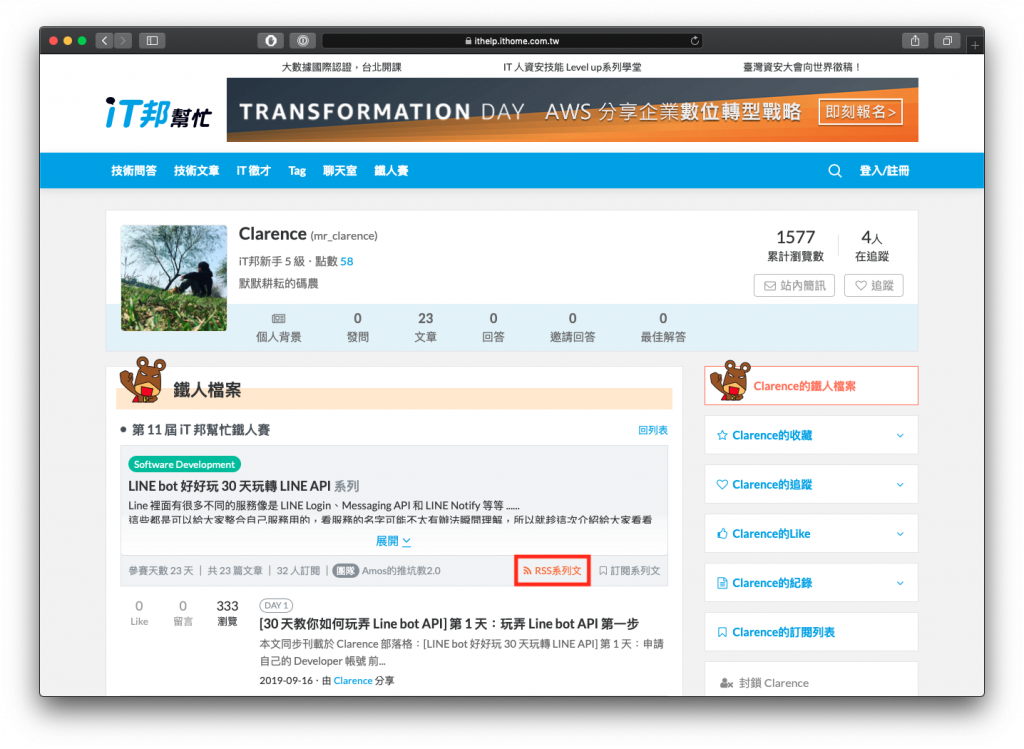The height and width of the screenshot is (749, 1024).
Task: Expand the Clarence的收藏 chevron
Action: [900, 436]
